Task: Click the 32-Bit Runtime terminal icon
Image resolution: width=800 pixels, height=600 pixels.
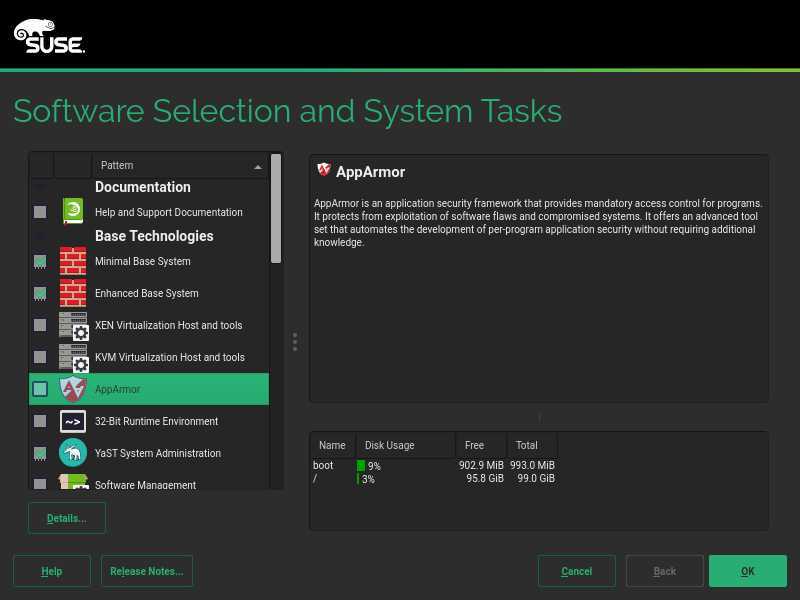Action: tap(73, 421)
